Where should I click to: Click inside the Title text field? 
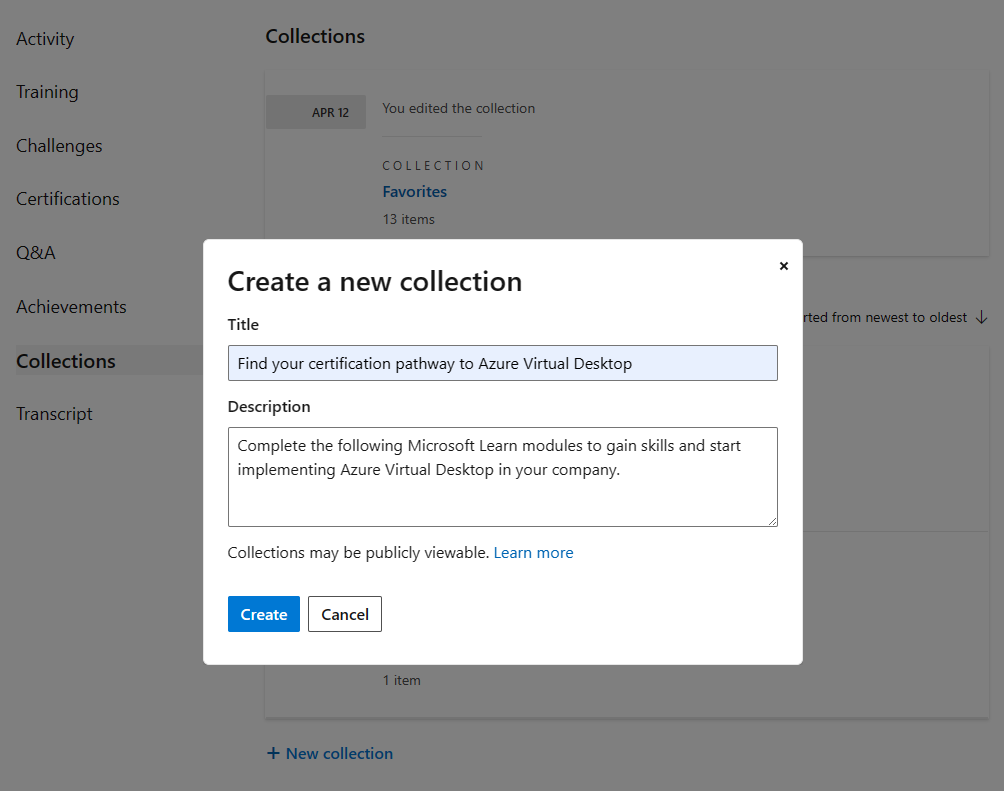tap(502, 363)
